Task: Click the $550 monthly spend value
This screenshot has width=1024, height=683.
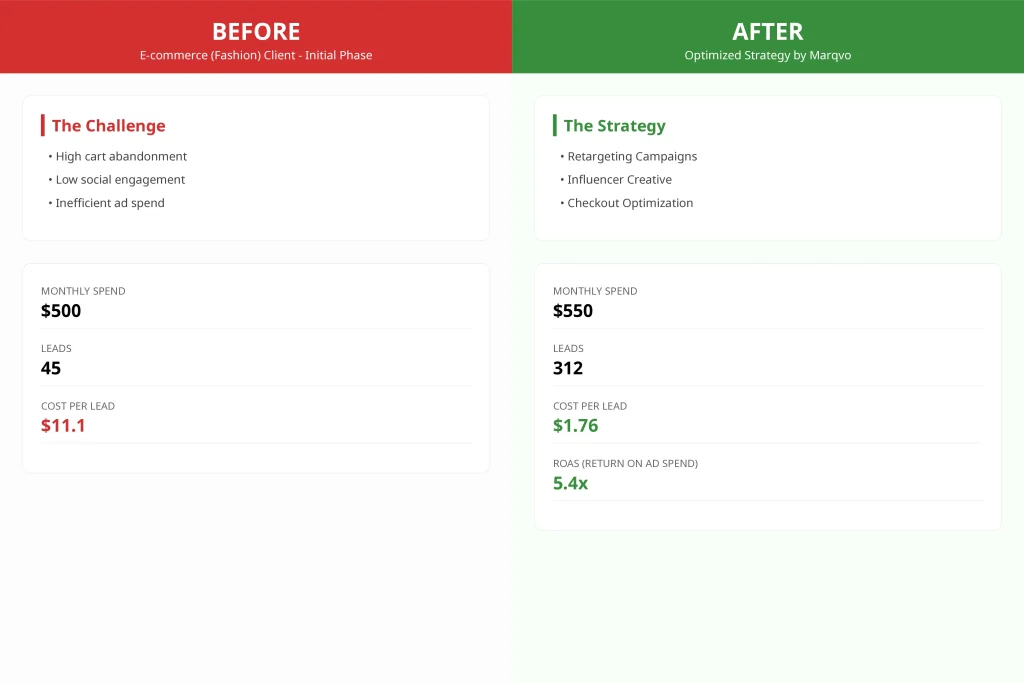Action: tap(573, 311)
